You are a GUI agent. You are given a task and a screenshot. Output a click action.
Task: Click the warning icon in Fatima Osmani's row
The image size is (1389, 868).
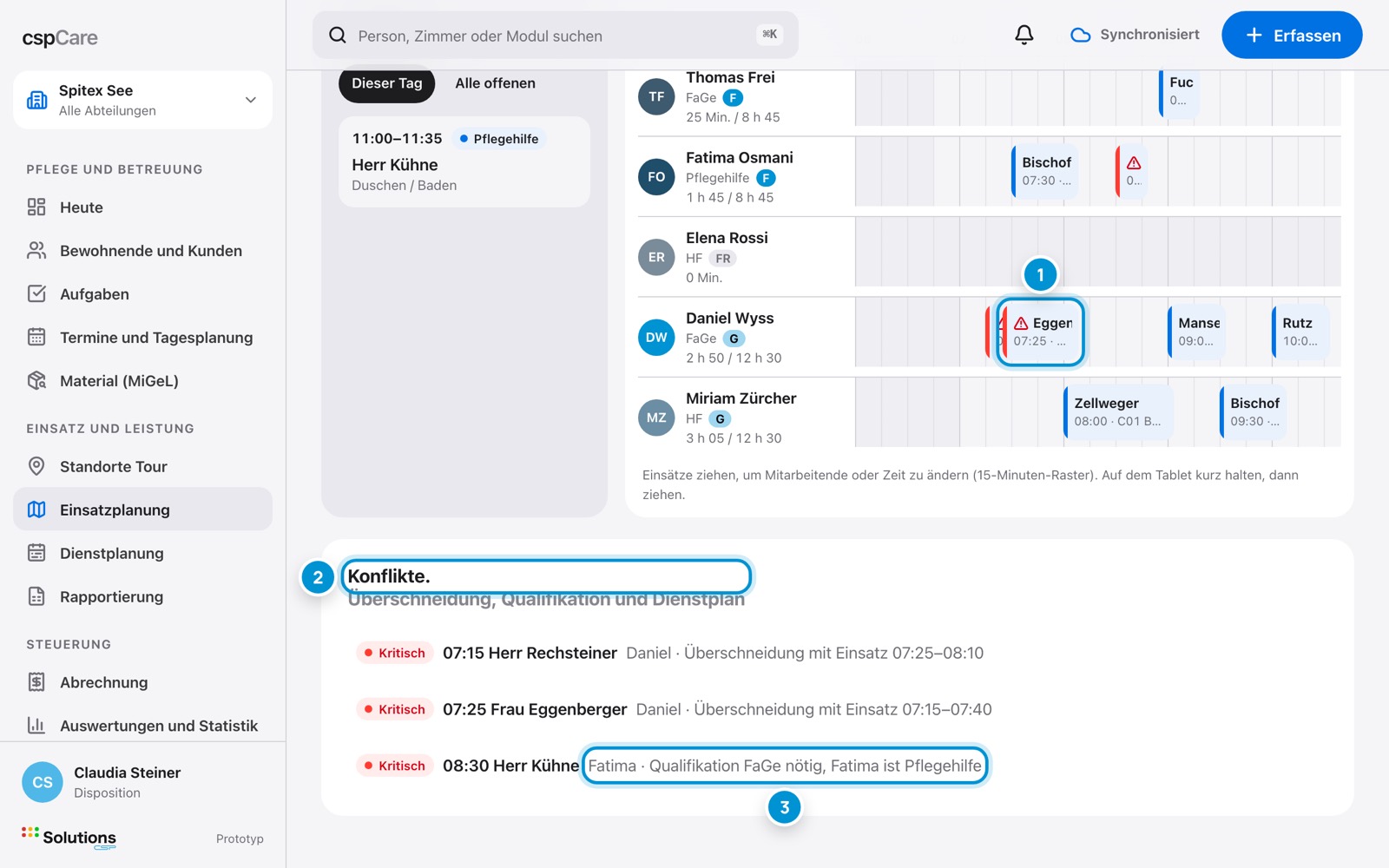click(1134, 163)
